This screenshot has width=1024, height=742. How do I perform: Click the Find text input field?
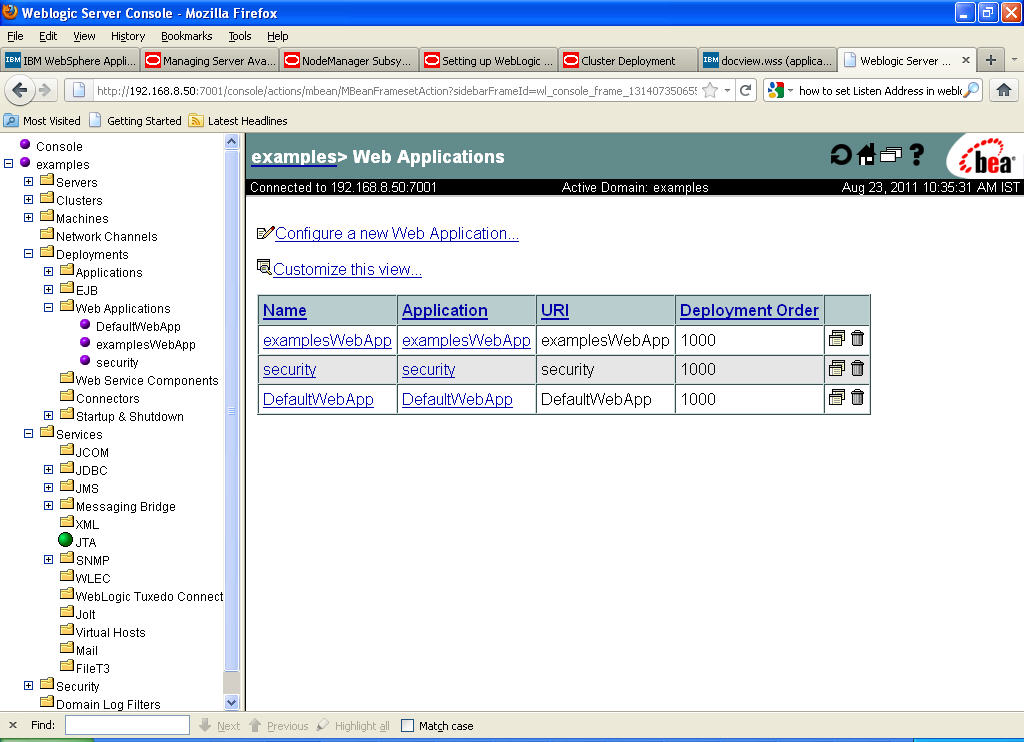[x=127, y=725]
